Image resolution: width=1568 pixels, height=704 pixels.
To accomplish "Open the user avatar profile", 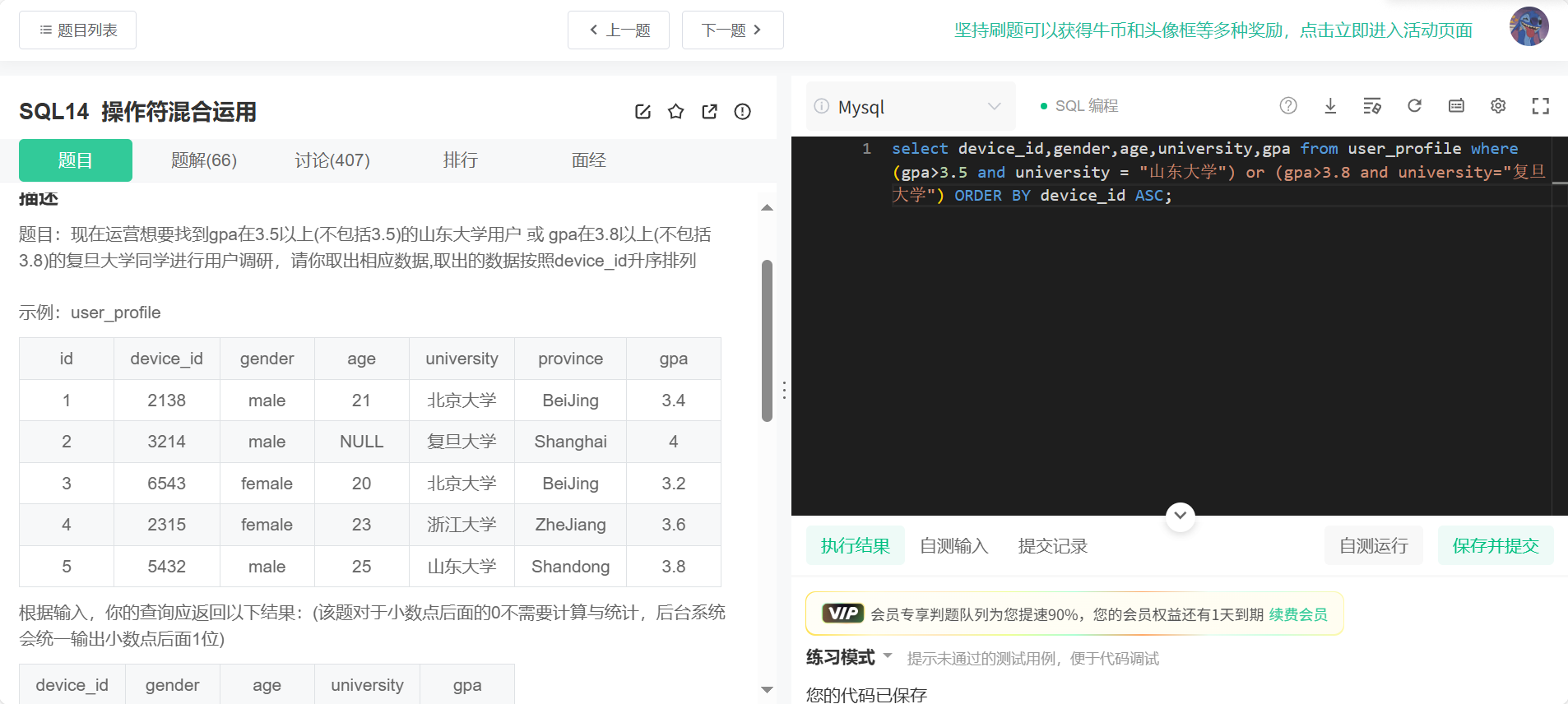I will [1529, 26].
